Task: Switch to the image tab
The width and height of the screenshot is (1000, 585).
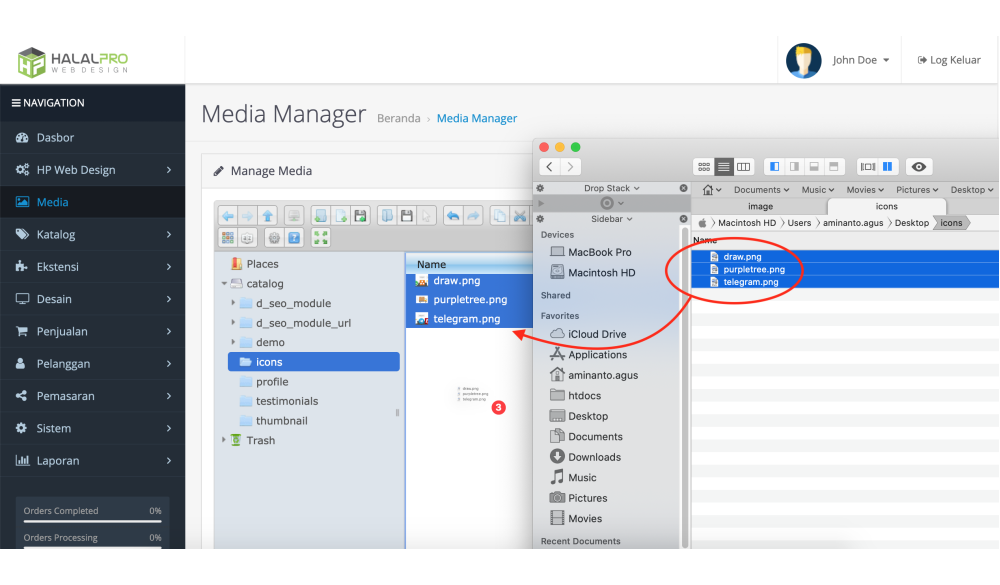Action: pyautogui.click(x=760, y=207)
